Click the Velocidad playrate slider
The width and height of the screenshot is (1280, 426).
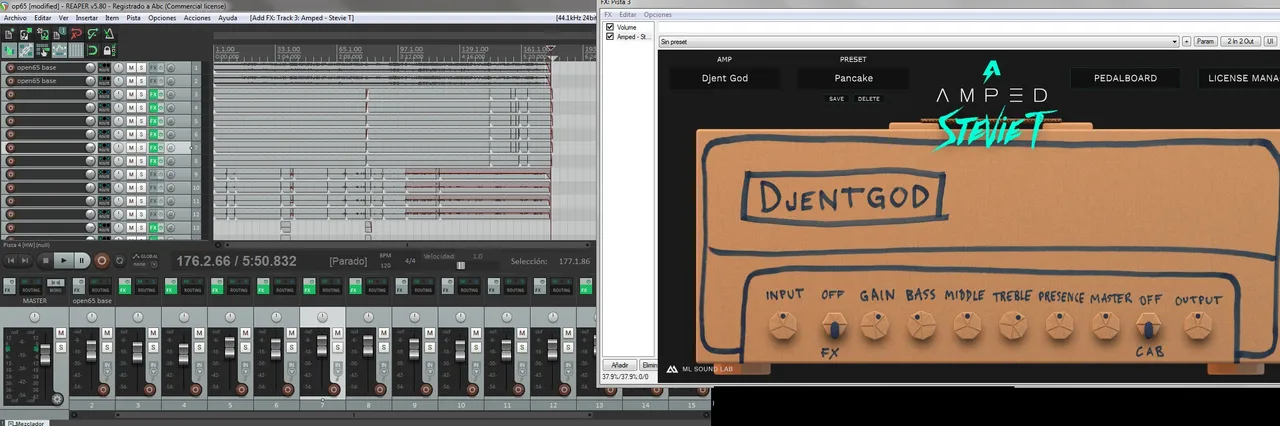[x=461, y=265]
